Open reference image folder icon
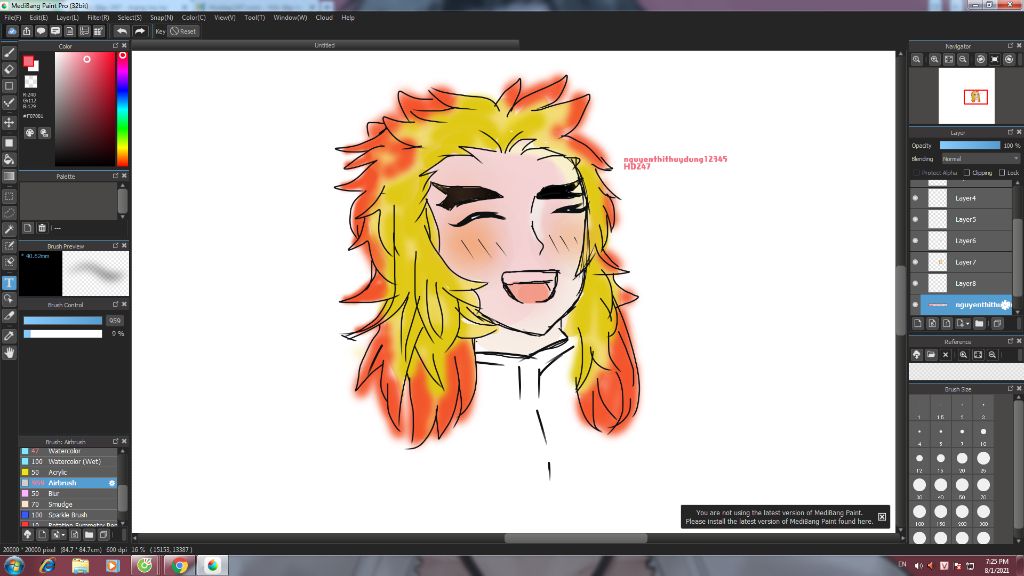The height and width of the screenshot is (576, 1024). [931, 355]
